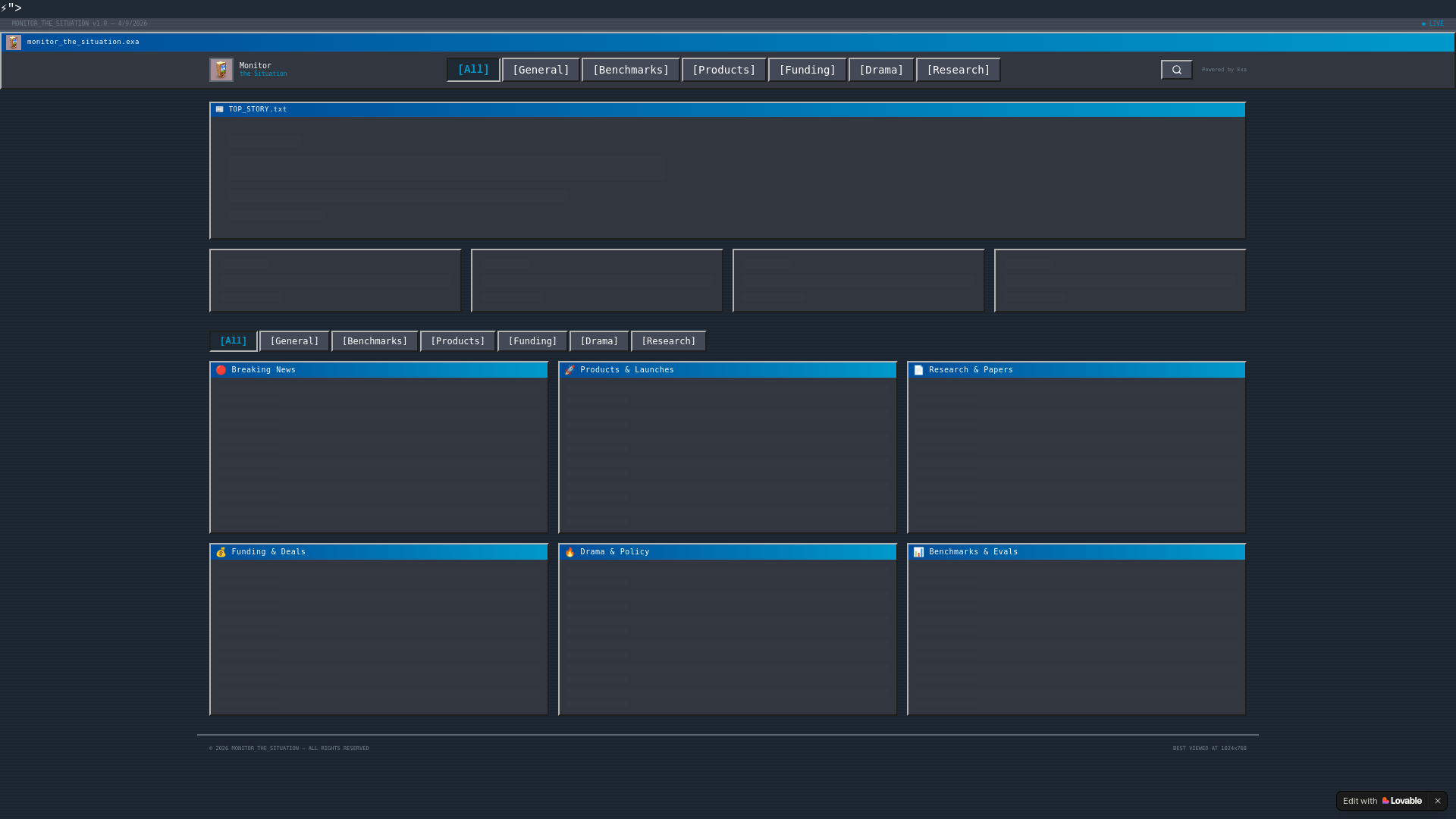Click the TOP_STORY.txt title bar label

click(258, 109)
